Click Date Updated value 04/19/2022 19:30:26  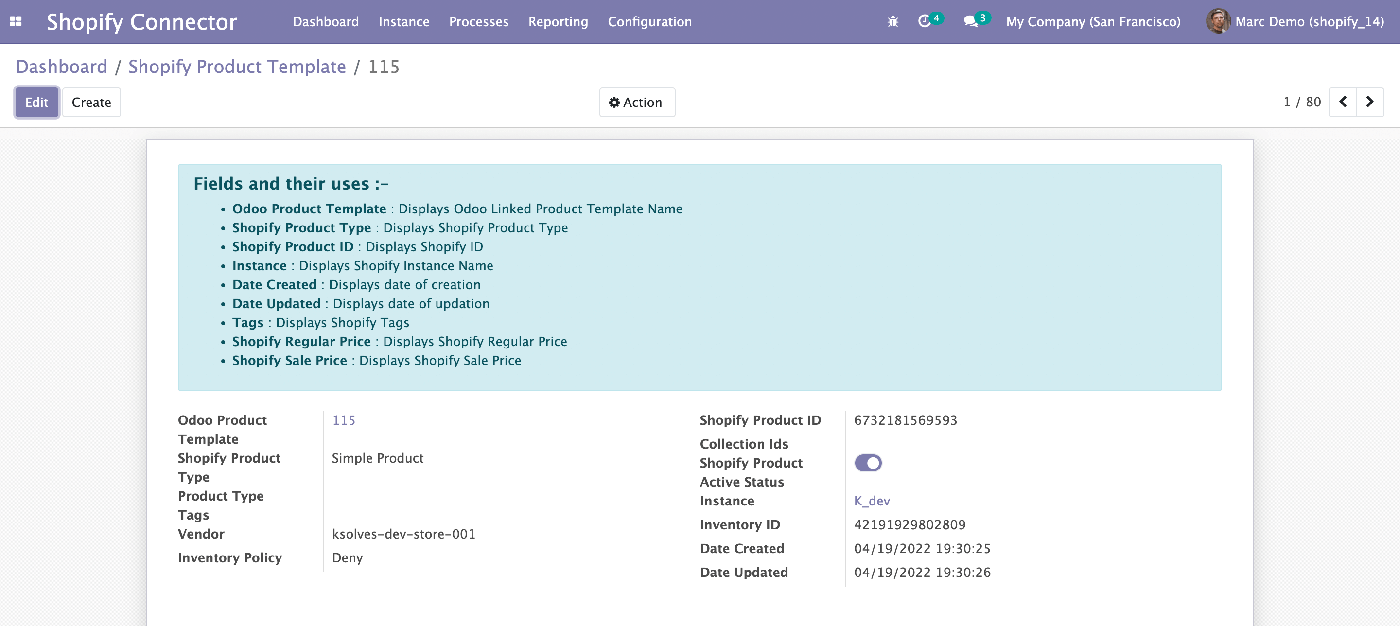pos(922,573)
